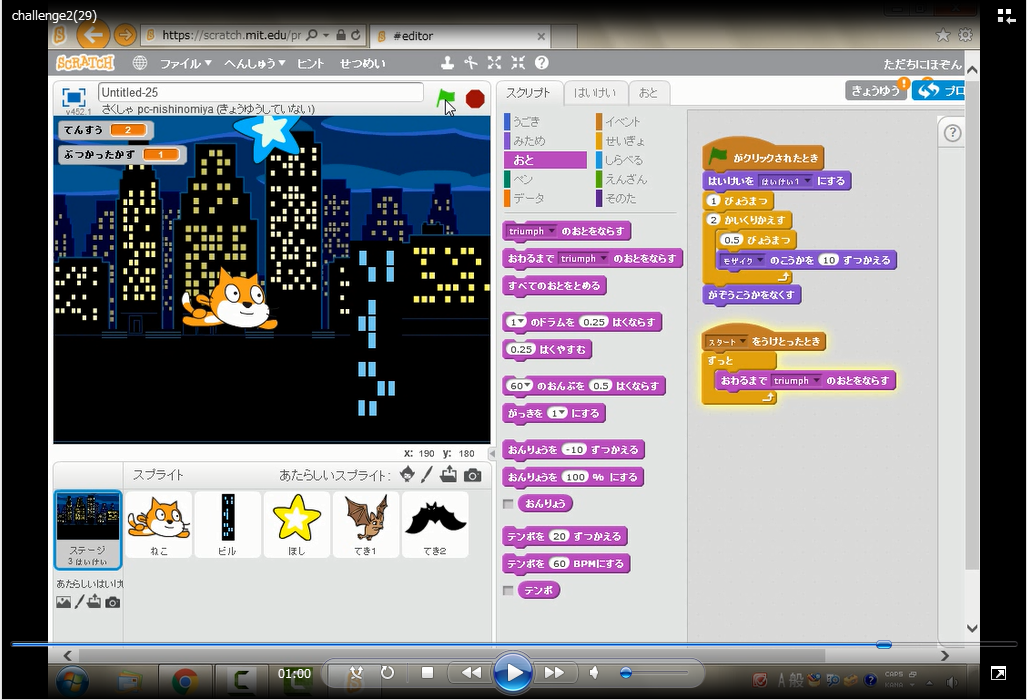Open the triumph sound dropdown in palette block

point(551,231)
